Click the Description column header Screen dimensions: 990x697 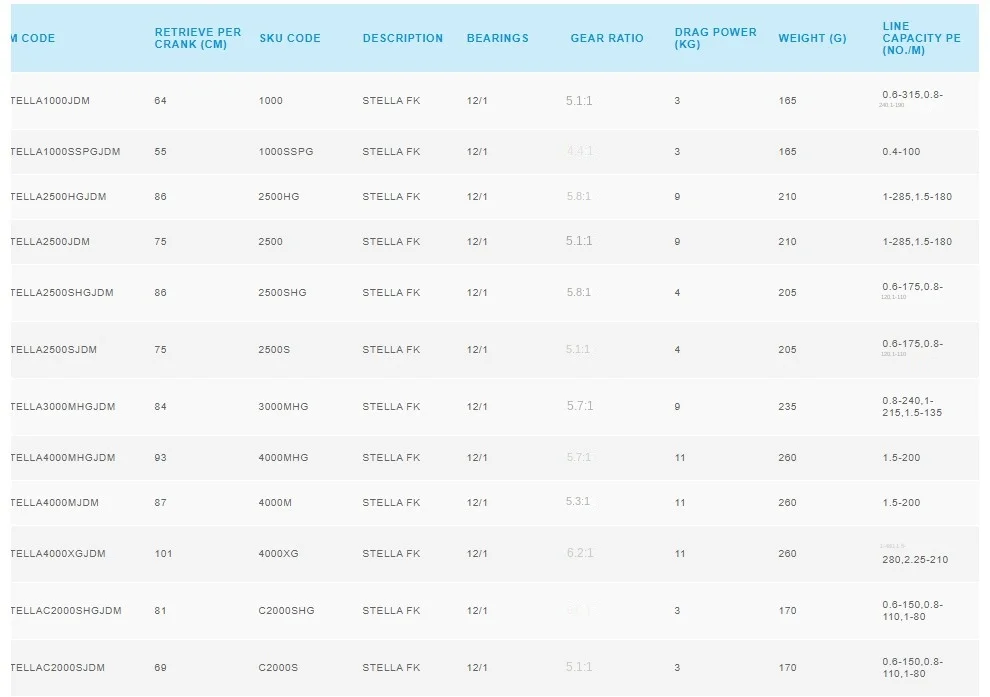(402, 38)
